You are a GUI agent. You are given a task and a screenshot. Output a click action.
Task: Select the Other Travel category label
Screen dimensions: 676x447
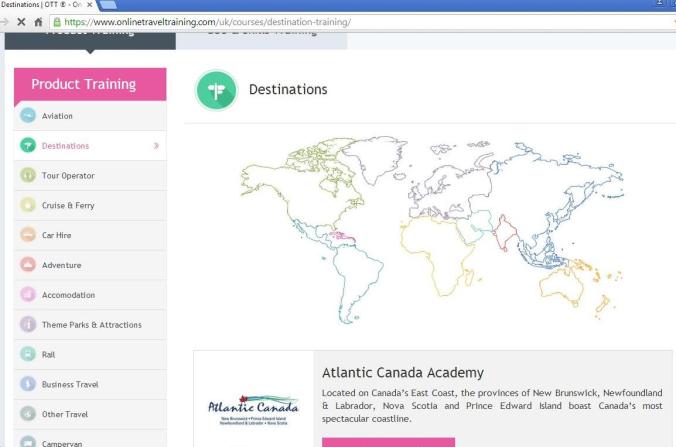pos(65,414)
